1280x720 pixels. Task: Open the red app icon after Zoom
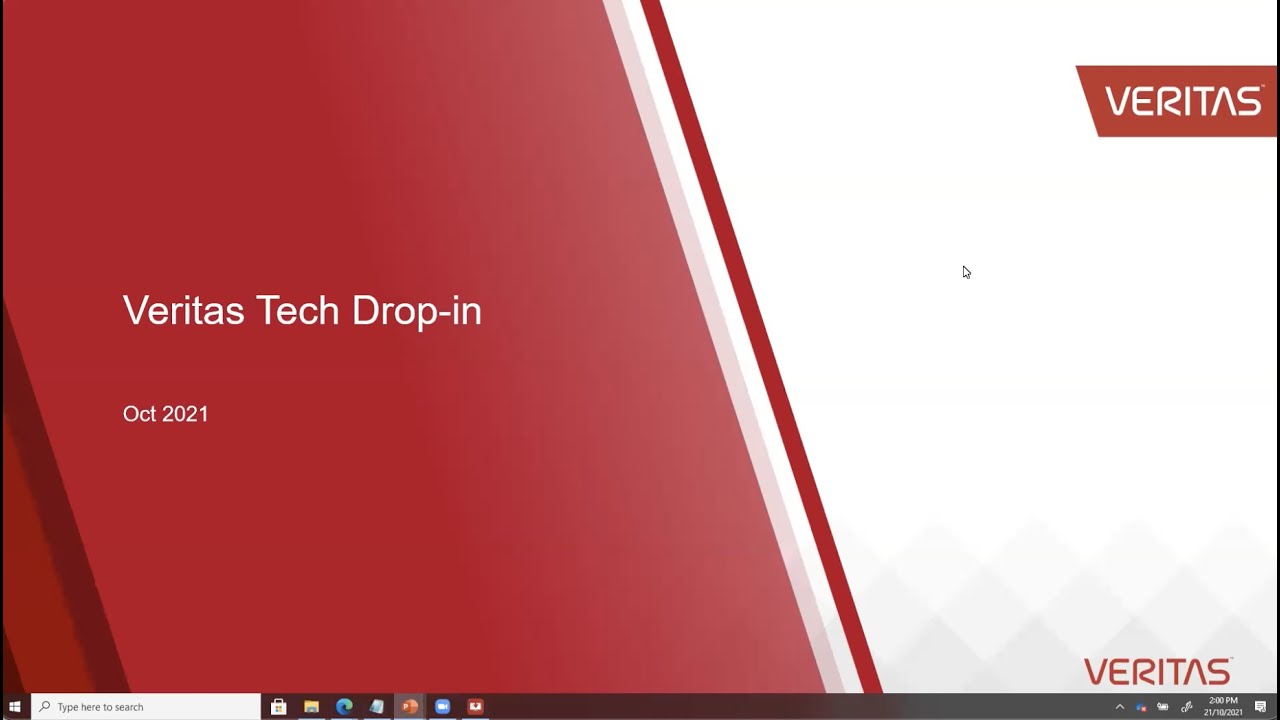coord(476,707)
